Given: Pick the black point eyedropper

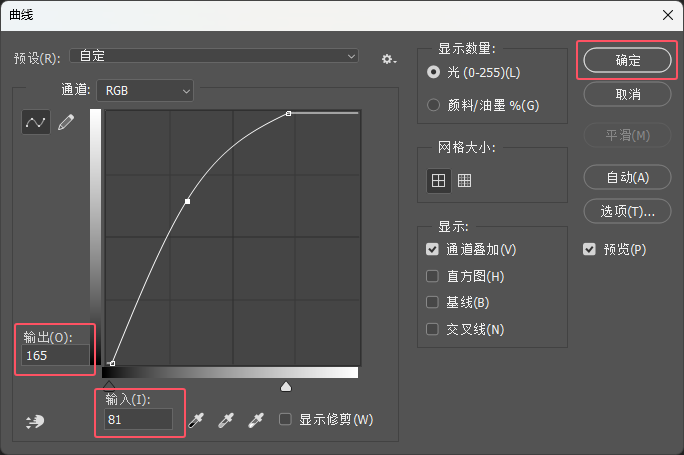Looking at the screenshot, I should tap(196, 420).
